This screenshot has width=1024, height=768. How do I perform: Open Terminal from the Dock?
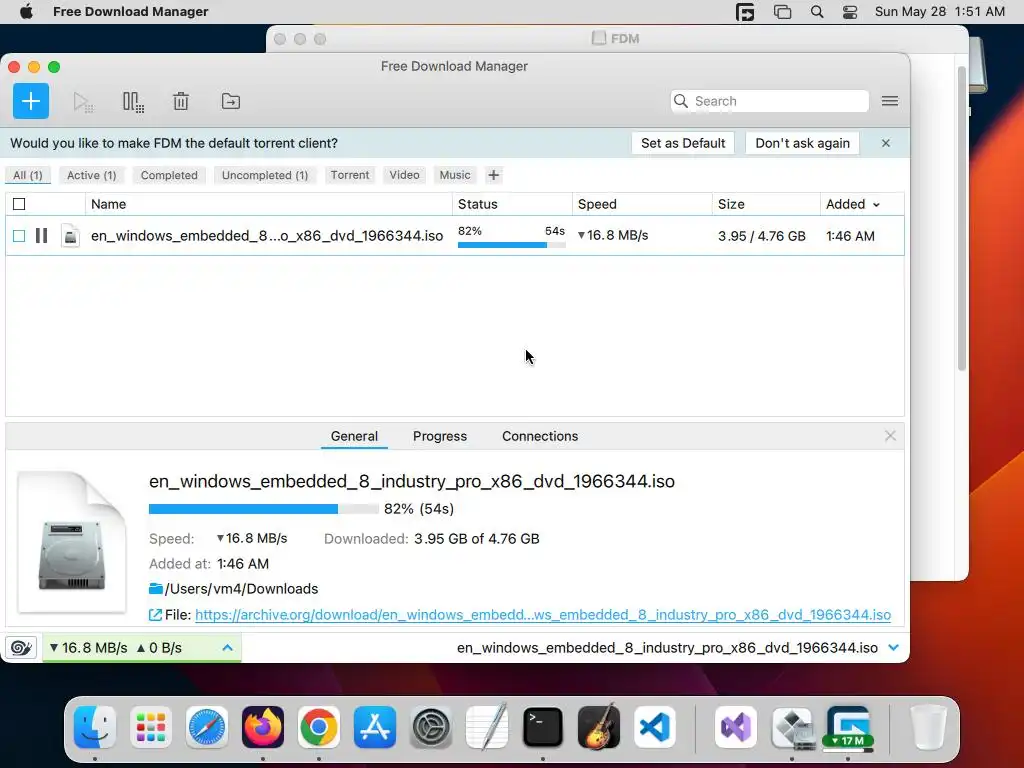click(543, 727)
